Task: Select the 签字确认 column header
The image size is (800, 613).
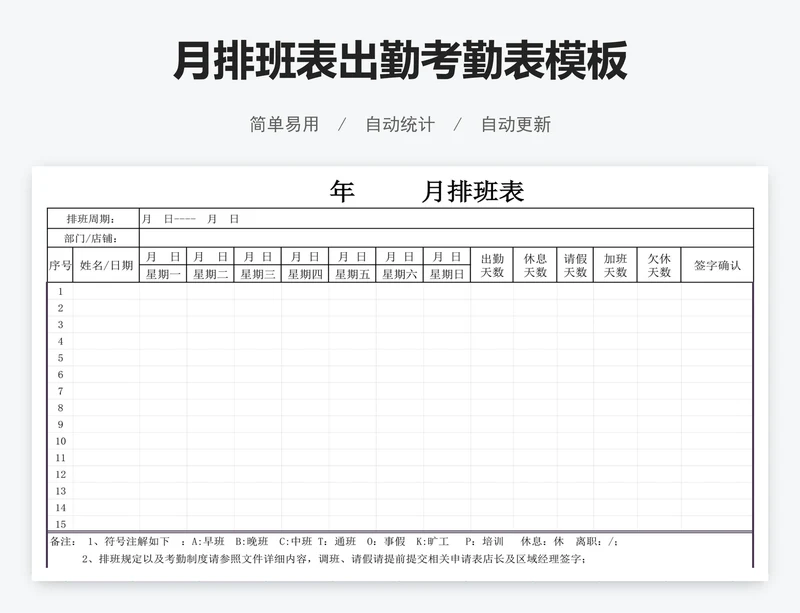Action: pos(717,265)
